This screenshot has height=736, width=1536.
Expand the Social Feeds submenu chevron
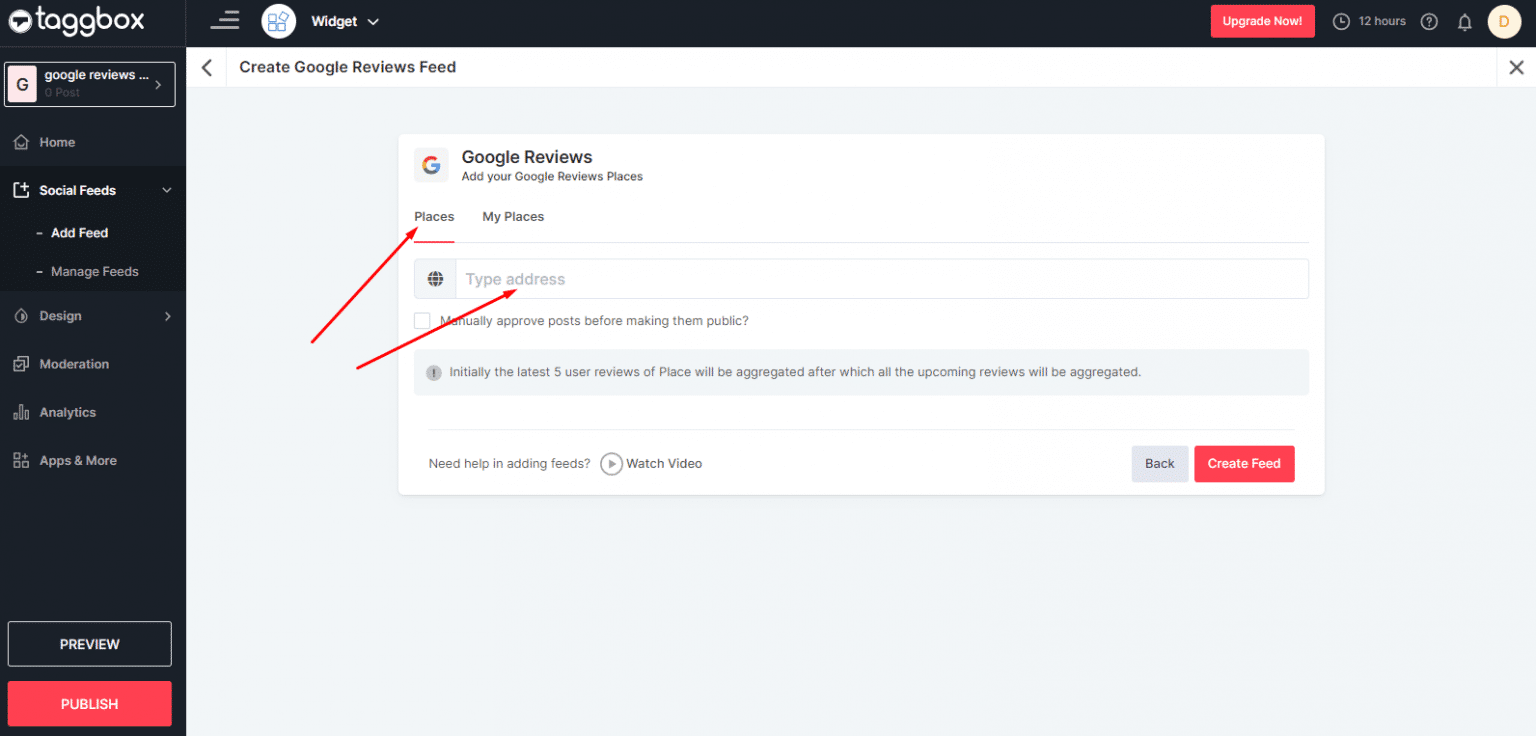[167, 189]
